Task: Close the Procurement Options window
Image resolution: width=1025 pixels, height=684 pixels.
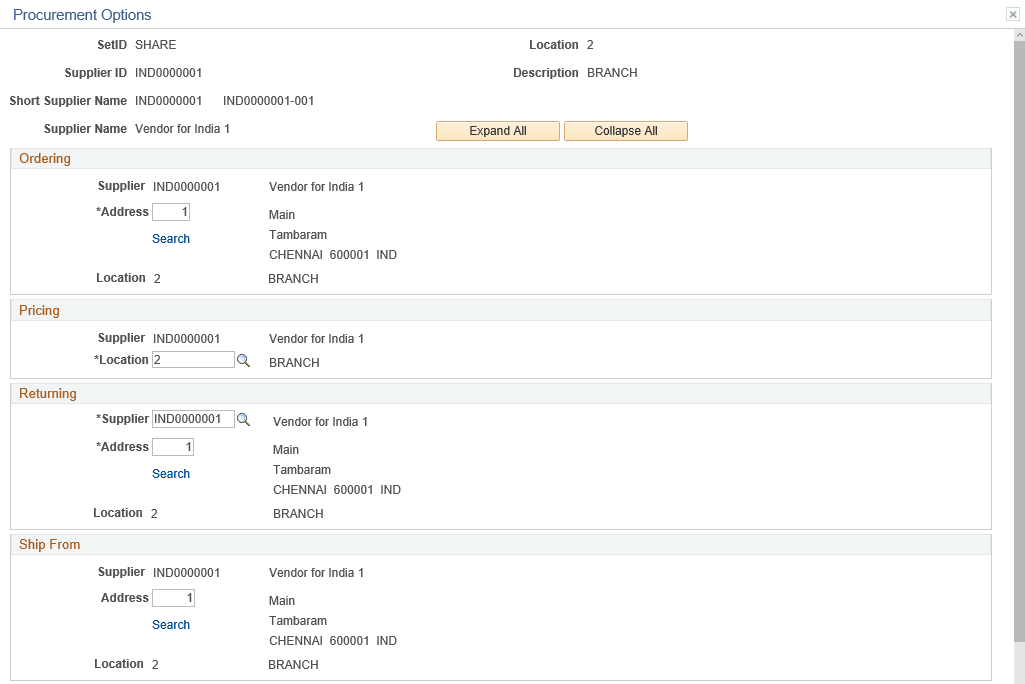Action: click(x=1012, y=13)
